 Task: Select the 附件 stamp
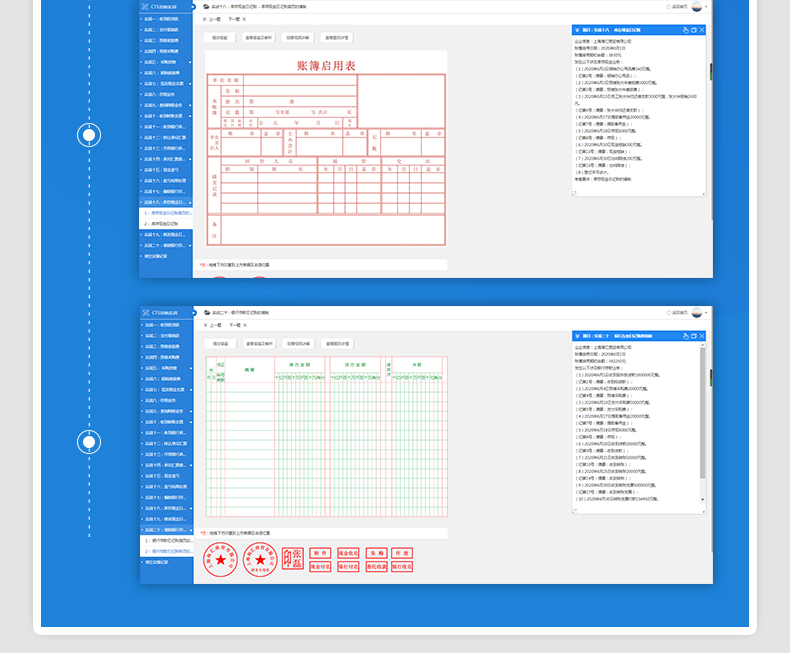[x=320, y=552]
